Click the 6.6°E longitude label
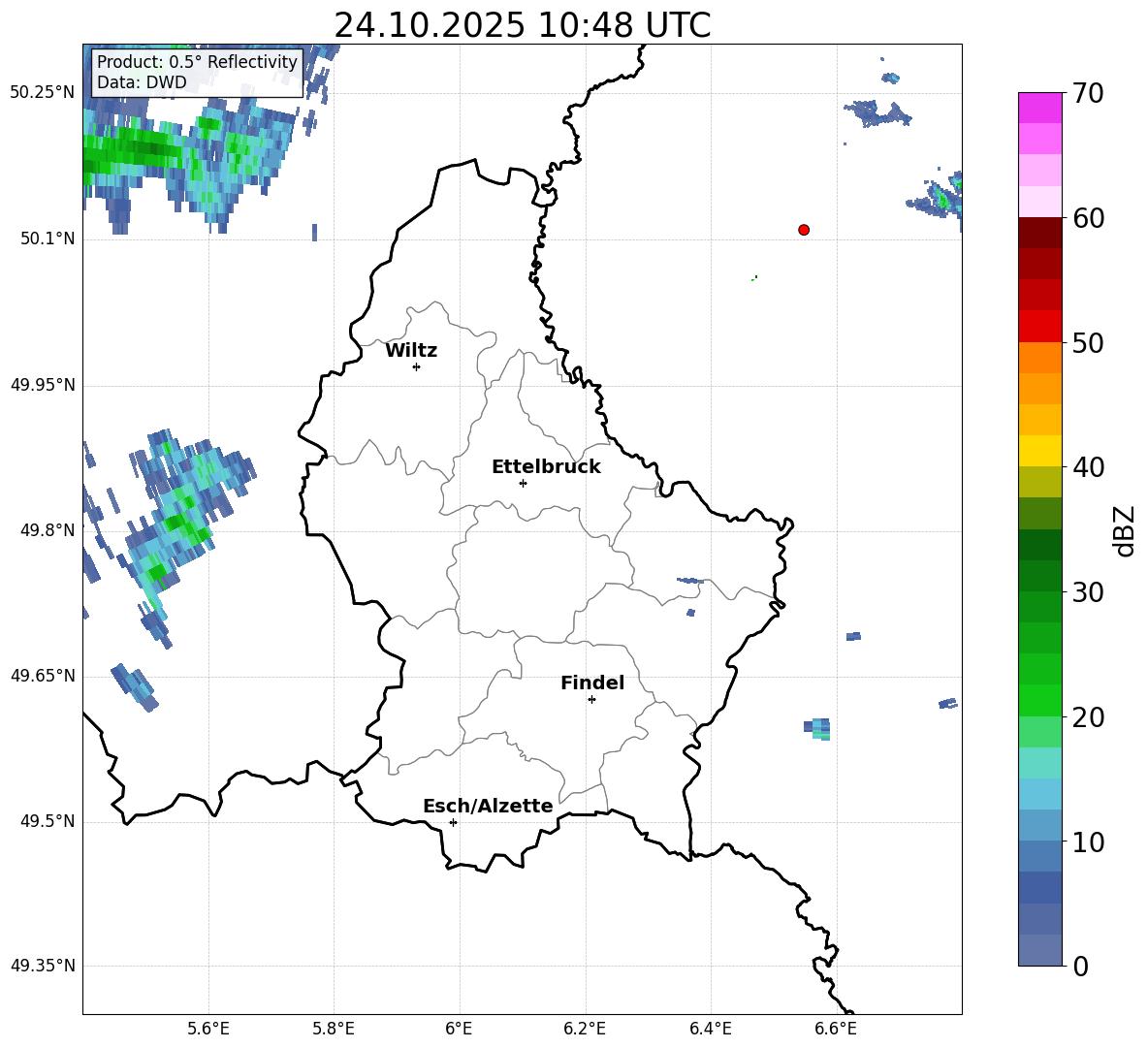 pyautogui.click(x=836, y=1029)
